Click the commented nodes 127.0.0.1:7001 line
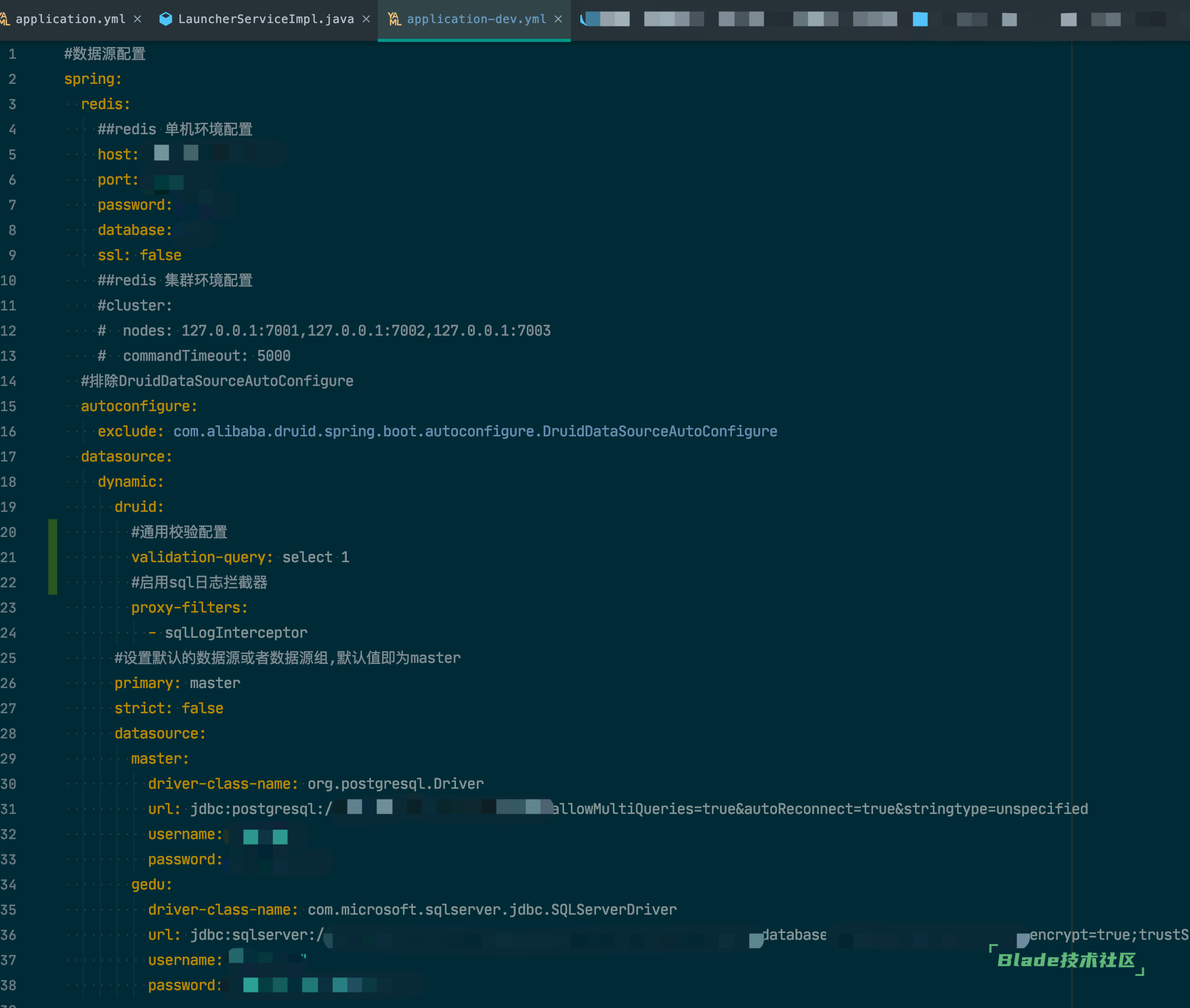Viewport: 1190px width, 1008px height. [324, 330]
